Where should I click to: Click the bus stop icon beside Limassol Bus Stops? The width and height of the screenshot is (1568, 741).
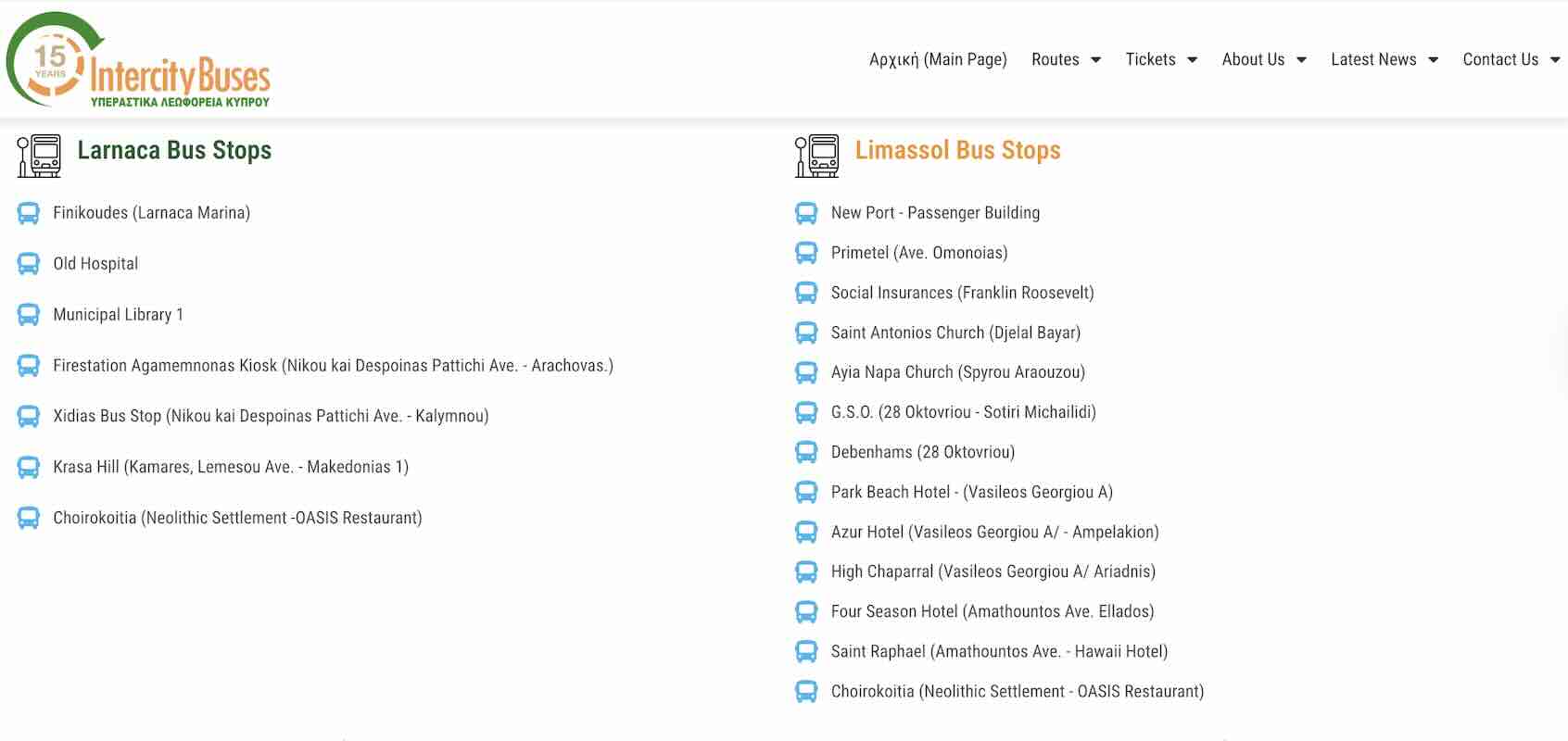816,155
